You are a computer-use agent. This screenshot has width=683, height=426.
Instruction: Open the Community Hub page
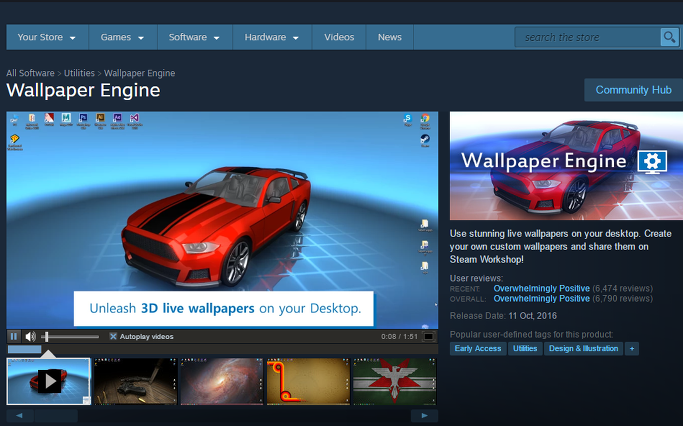(633, 90)
